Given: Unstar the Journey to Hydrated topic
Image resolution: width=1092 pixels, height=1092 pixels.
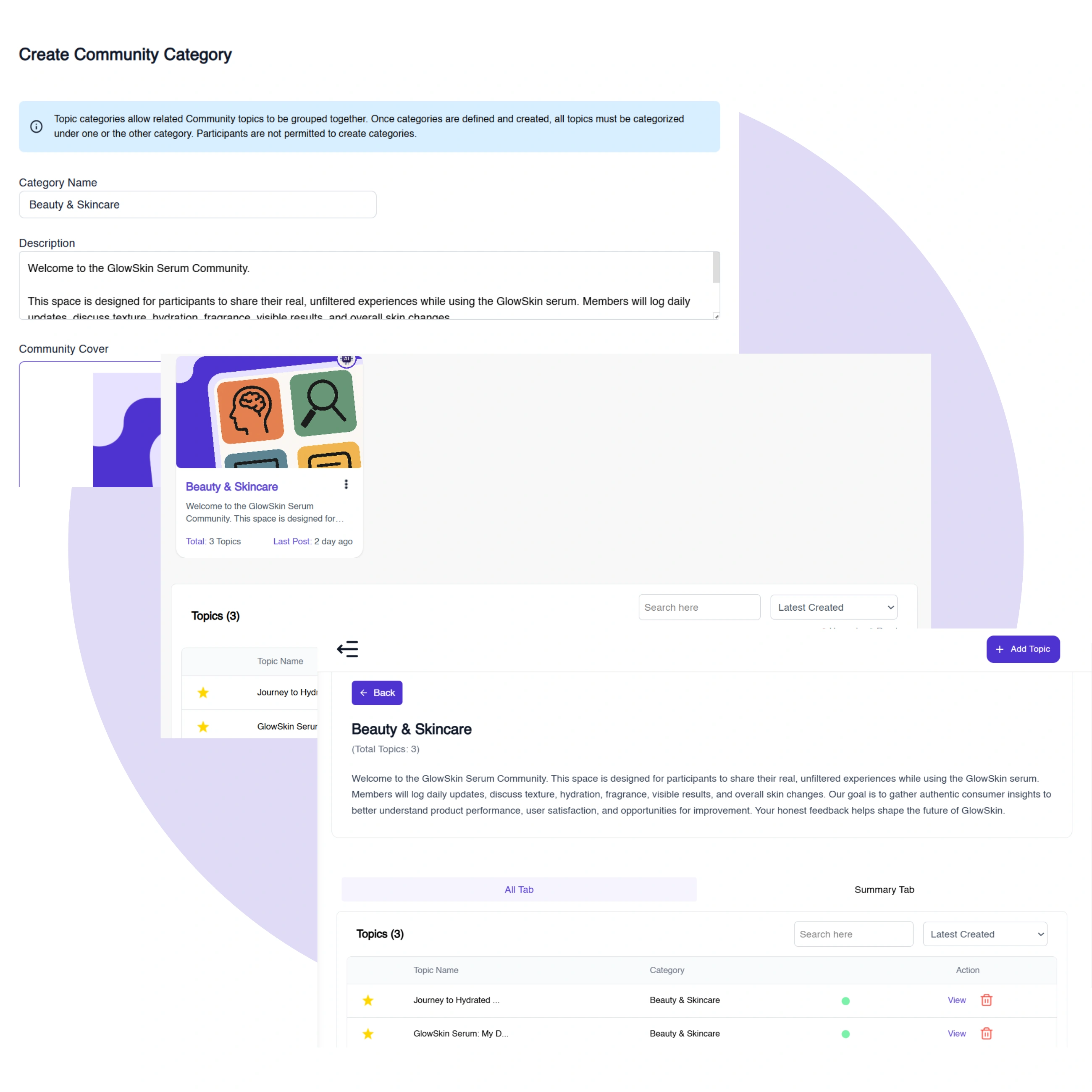Looking at the screenshot, I should coord(368,1000).
